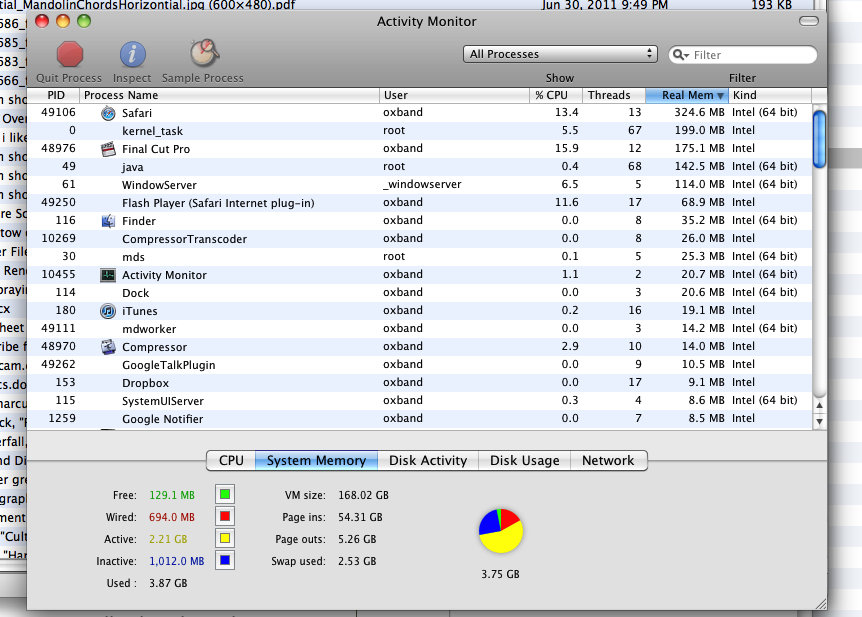Click the Swap used 2.53 GB value
Screen dimensions: 862x617
[357, 561]
